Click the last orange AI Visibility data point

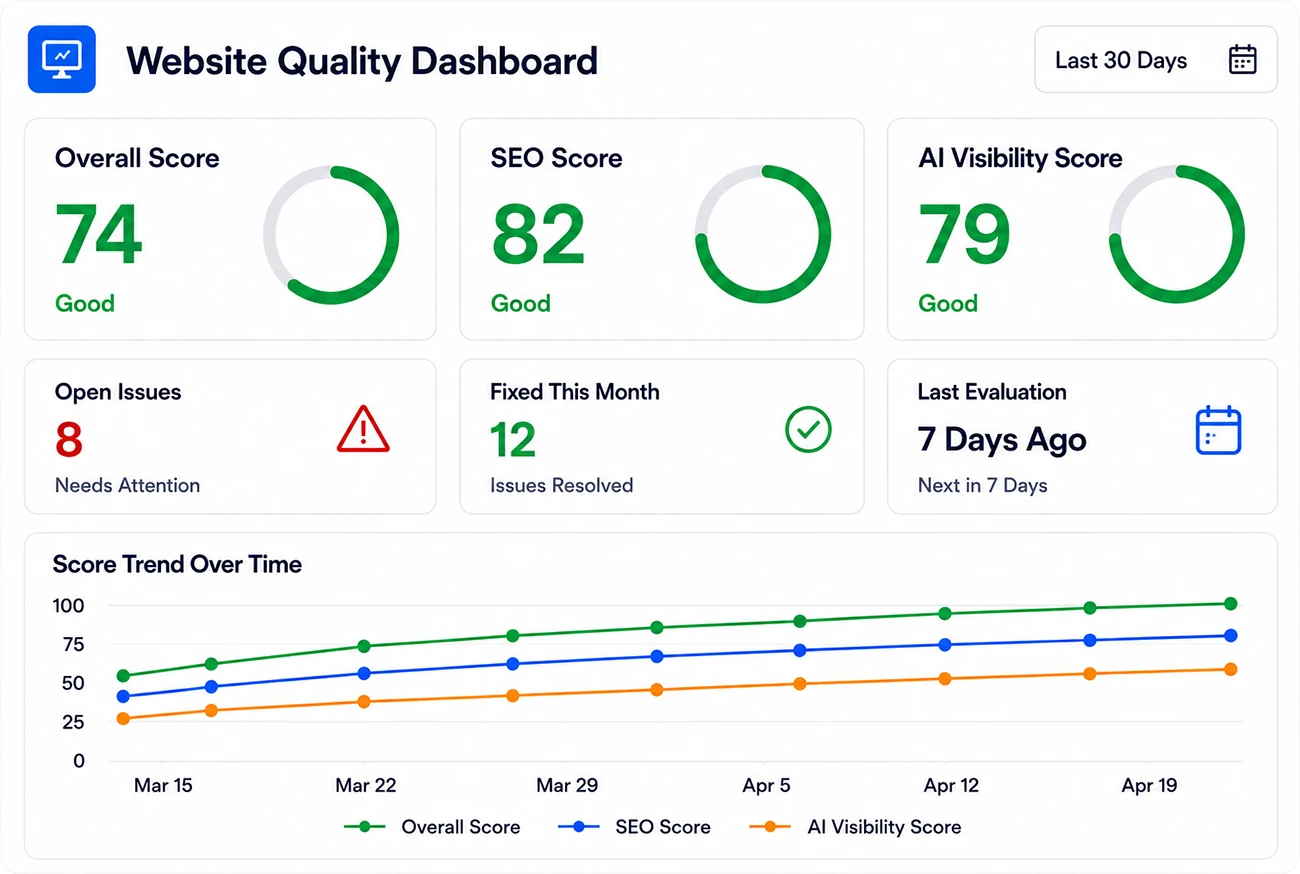click(1230, 669)
